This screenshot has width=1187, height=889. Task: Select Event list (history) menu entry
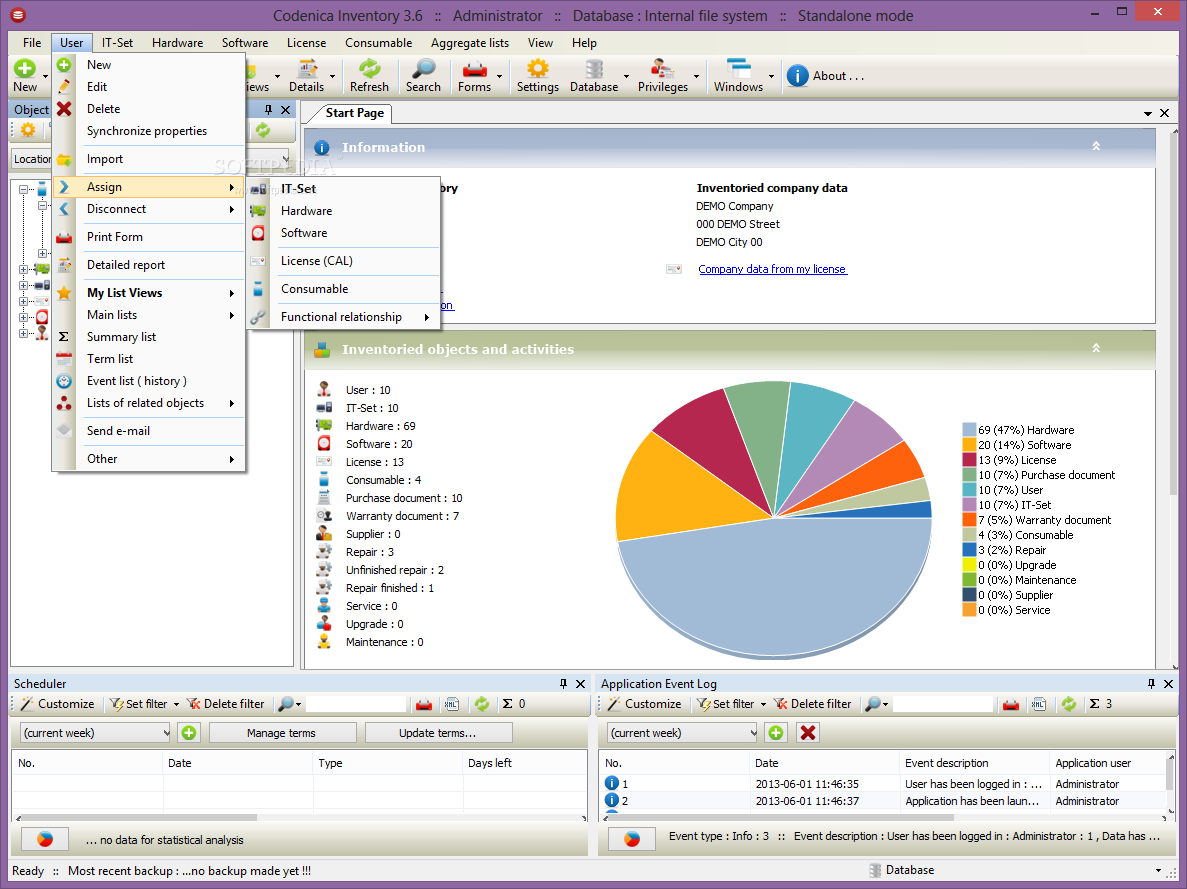tap(149, 380)
